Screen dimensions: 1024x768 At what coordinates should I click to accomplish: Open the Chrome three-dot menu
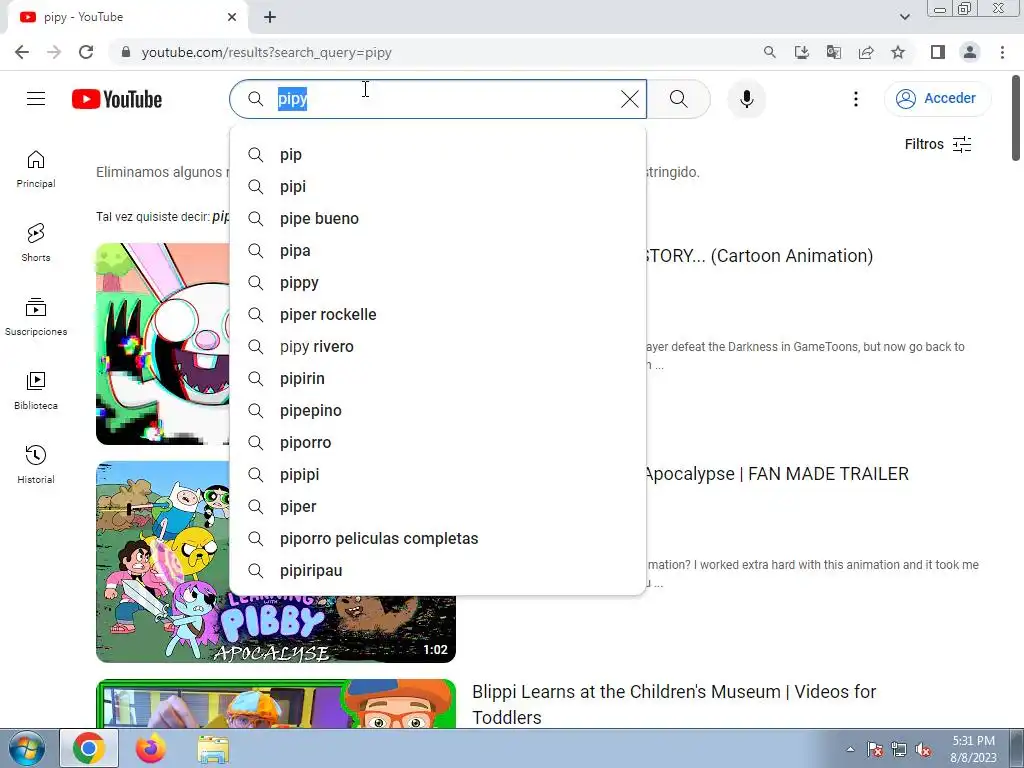tap(1002, 52)
